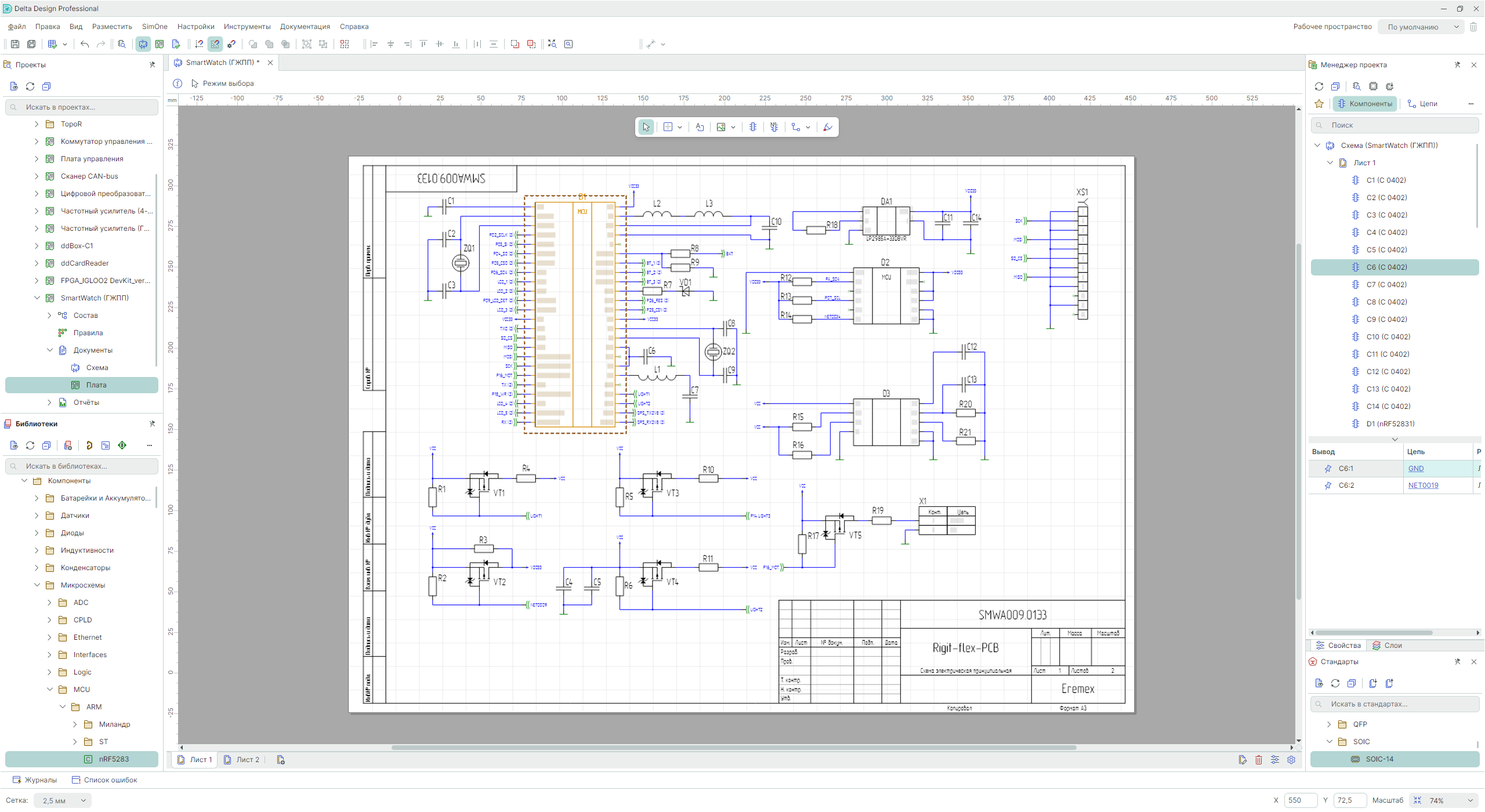Click the Redo arrow icon
1485x812 pixels.
click(x=101, y=44)
